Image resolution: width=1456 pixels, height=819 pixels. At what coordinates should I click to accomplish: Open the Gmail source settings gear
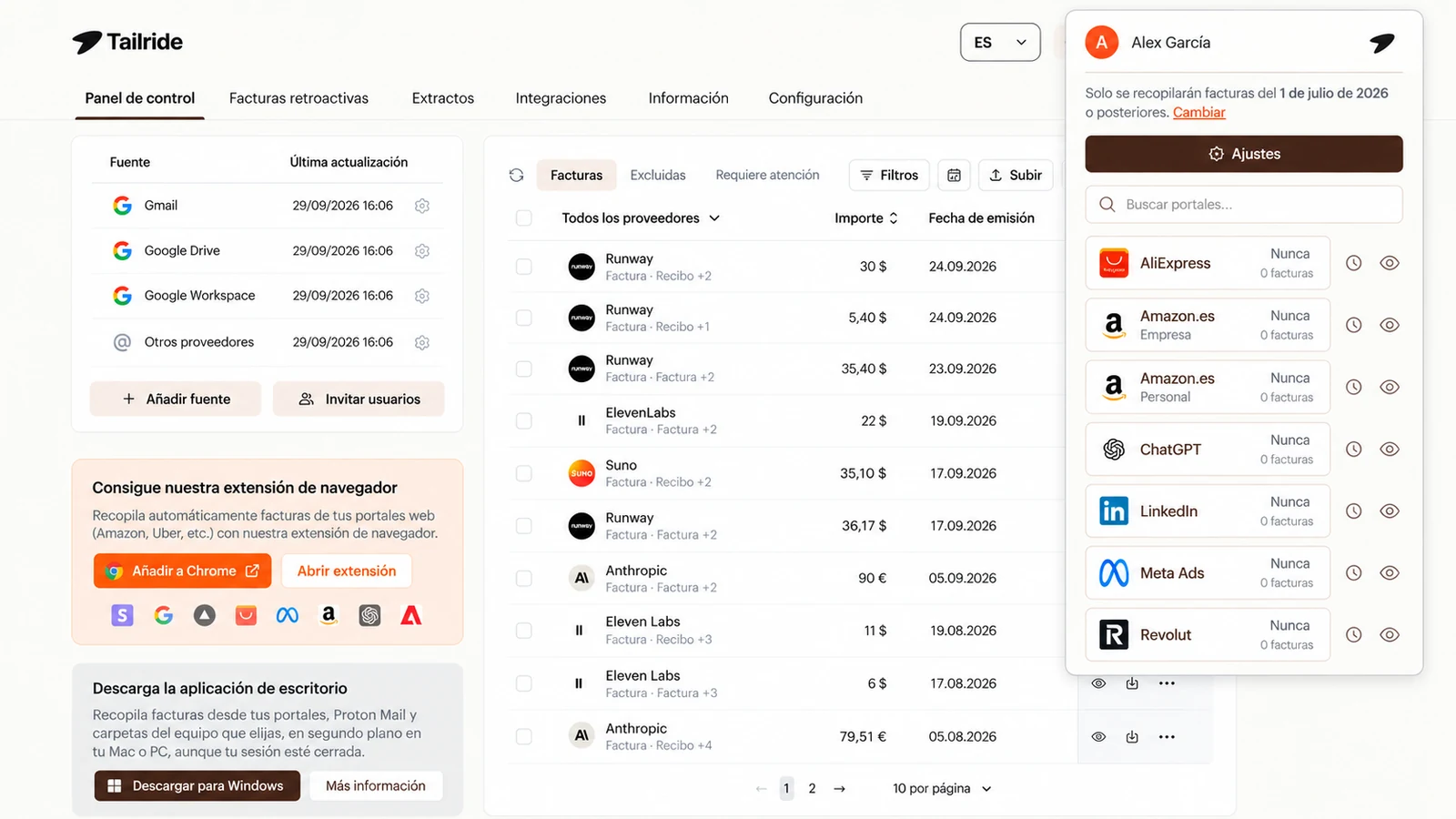(x=422, y=206)
